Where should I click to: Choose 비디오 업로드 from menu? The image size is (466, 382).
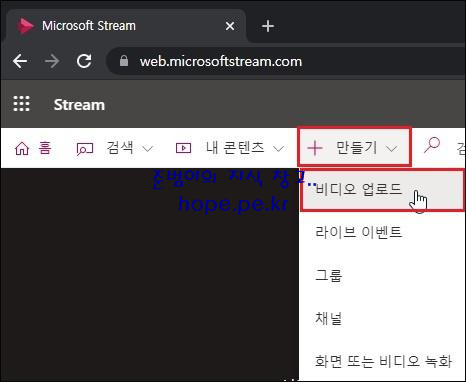(x=382, y=190)
